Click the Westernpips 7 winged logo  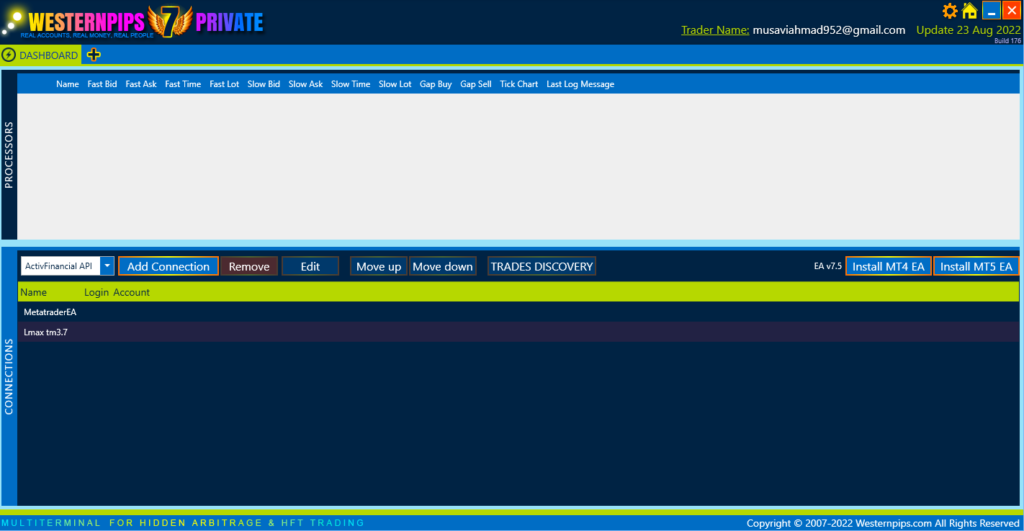click(170, 21)
